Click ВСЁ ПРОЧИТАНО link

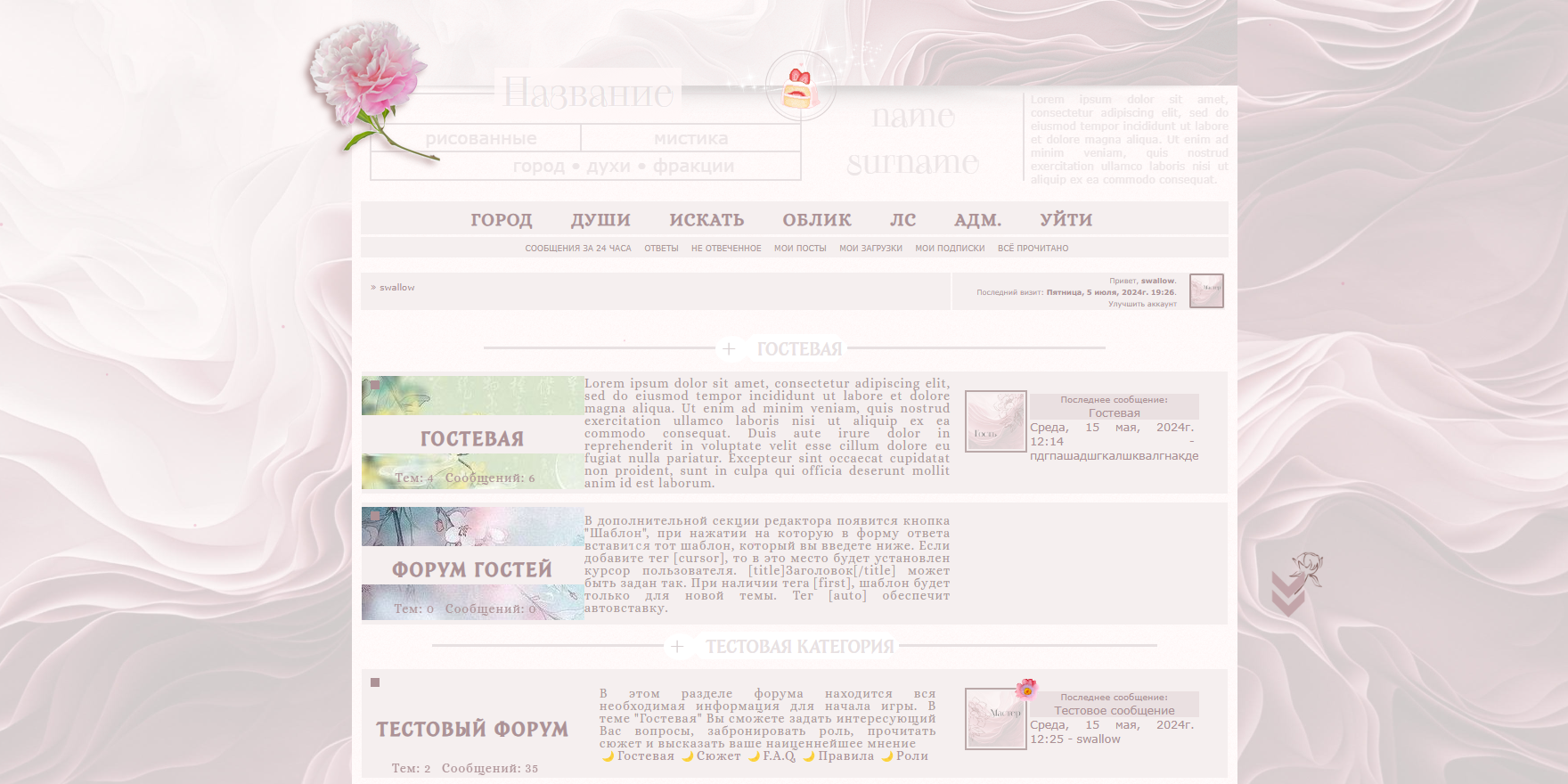point(1033,249)
